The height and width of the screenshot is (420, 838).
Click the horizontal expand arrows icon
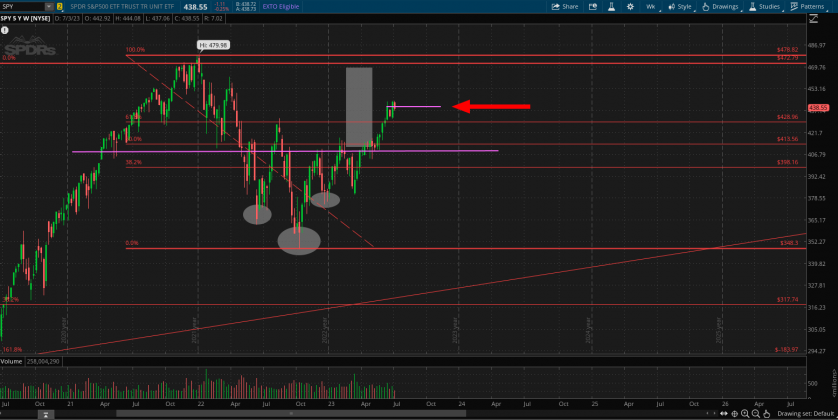(724, 414)
